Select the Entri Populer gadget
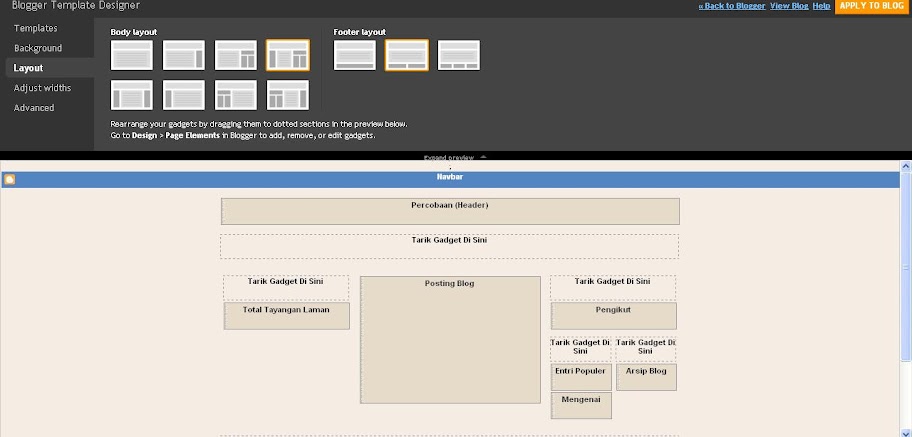 [x=581, y=378]
